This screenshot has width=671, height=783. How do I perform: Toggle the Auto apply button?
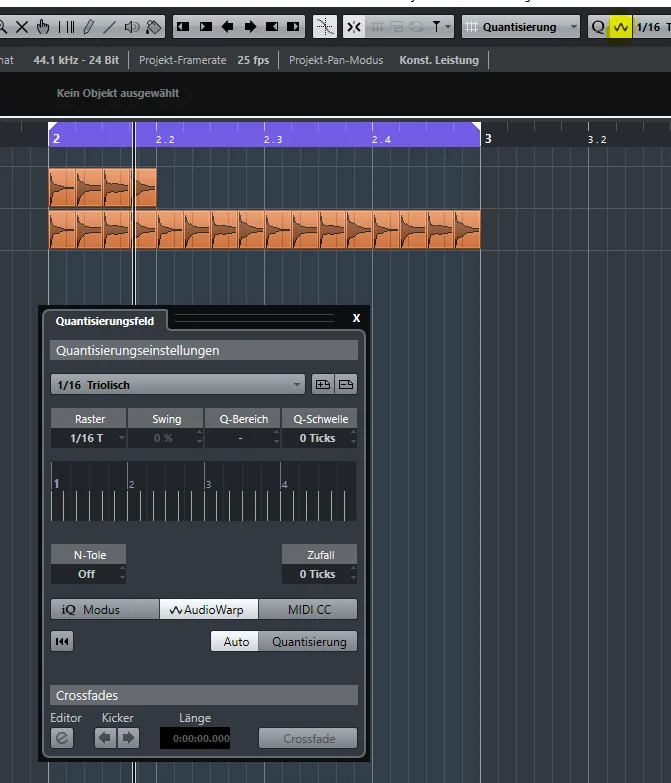coord(235,641)
